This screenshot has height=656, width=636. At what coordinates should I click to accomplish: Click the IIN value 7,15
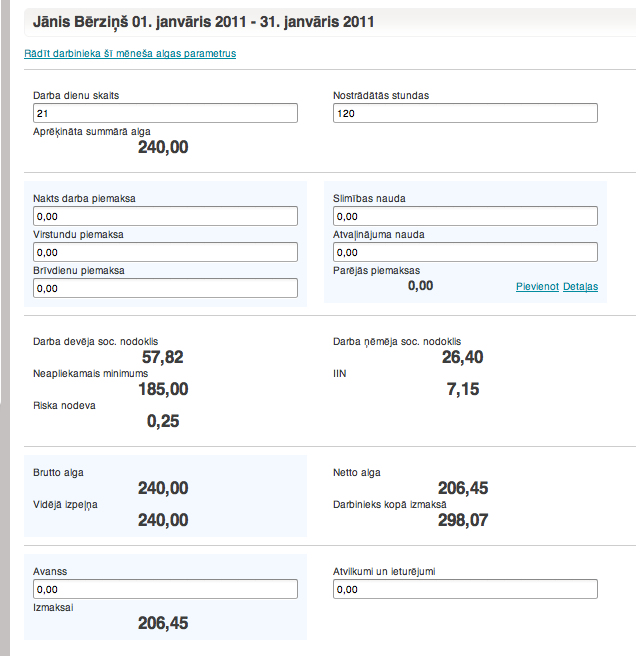pos(465,389)
